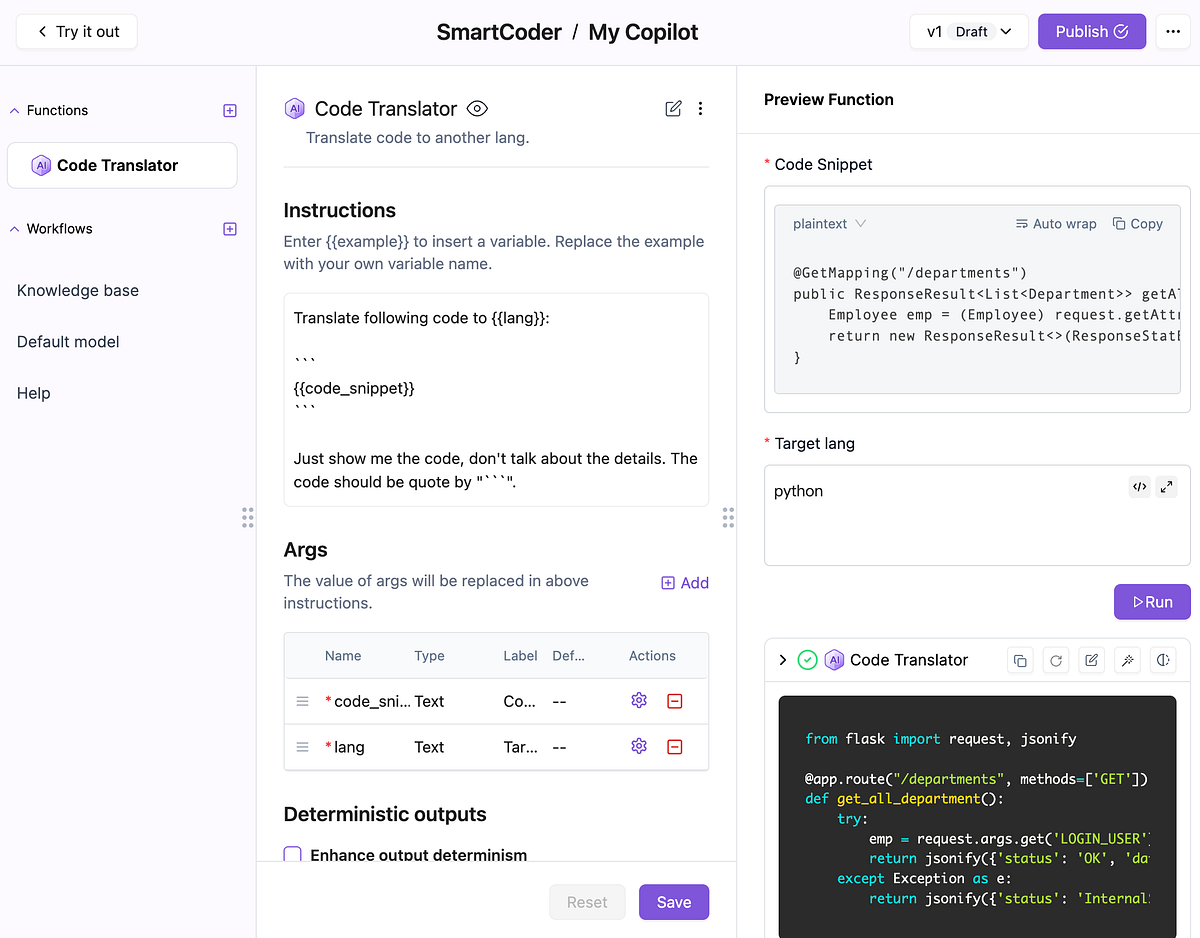This screenshot has height=938, width=1200.
Task: Remove the lang argument row
Action: 675,746
